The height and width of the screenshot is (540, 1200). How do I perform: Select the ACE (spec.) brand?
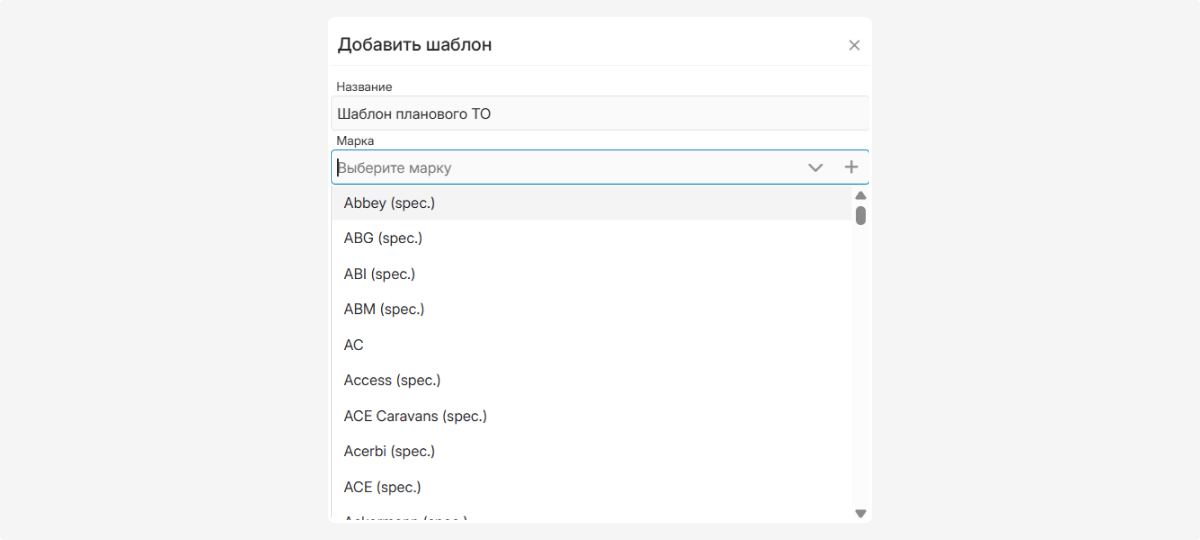pos(382,487)
